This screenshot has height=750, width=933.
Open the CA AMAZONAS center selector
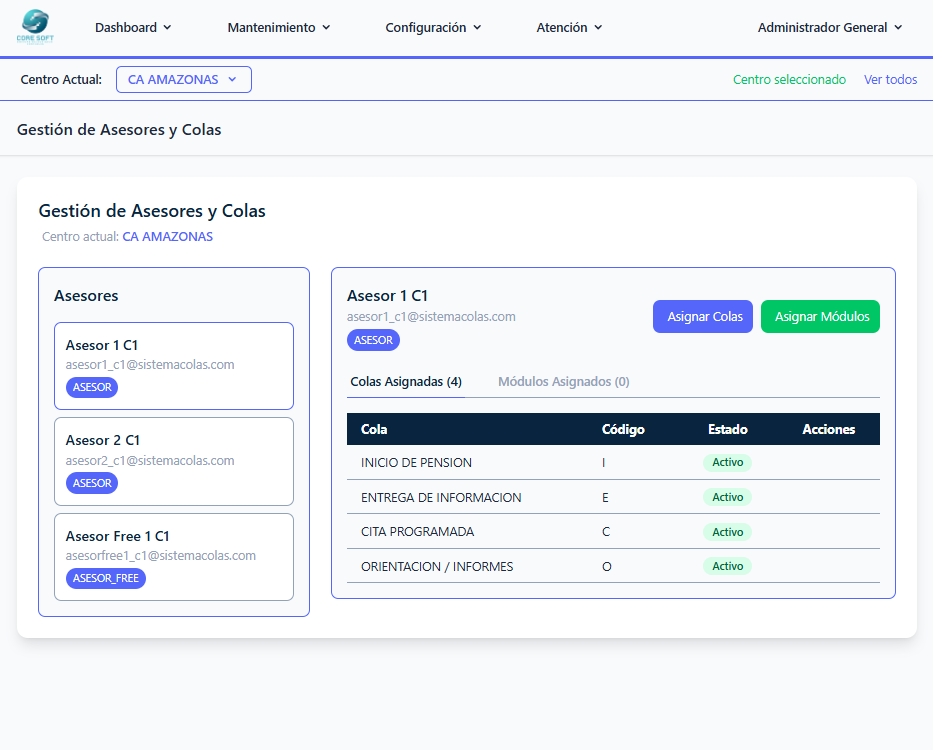tap(183, 80)
